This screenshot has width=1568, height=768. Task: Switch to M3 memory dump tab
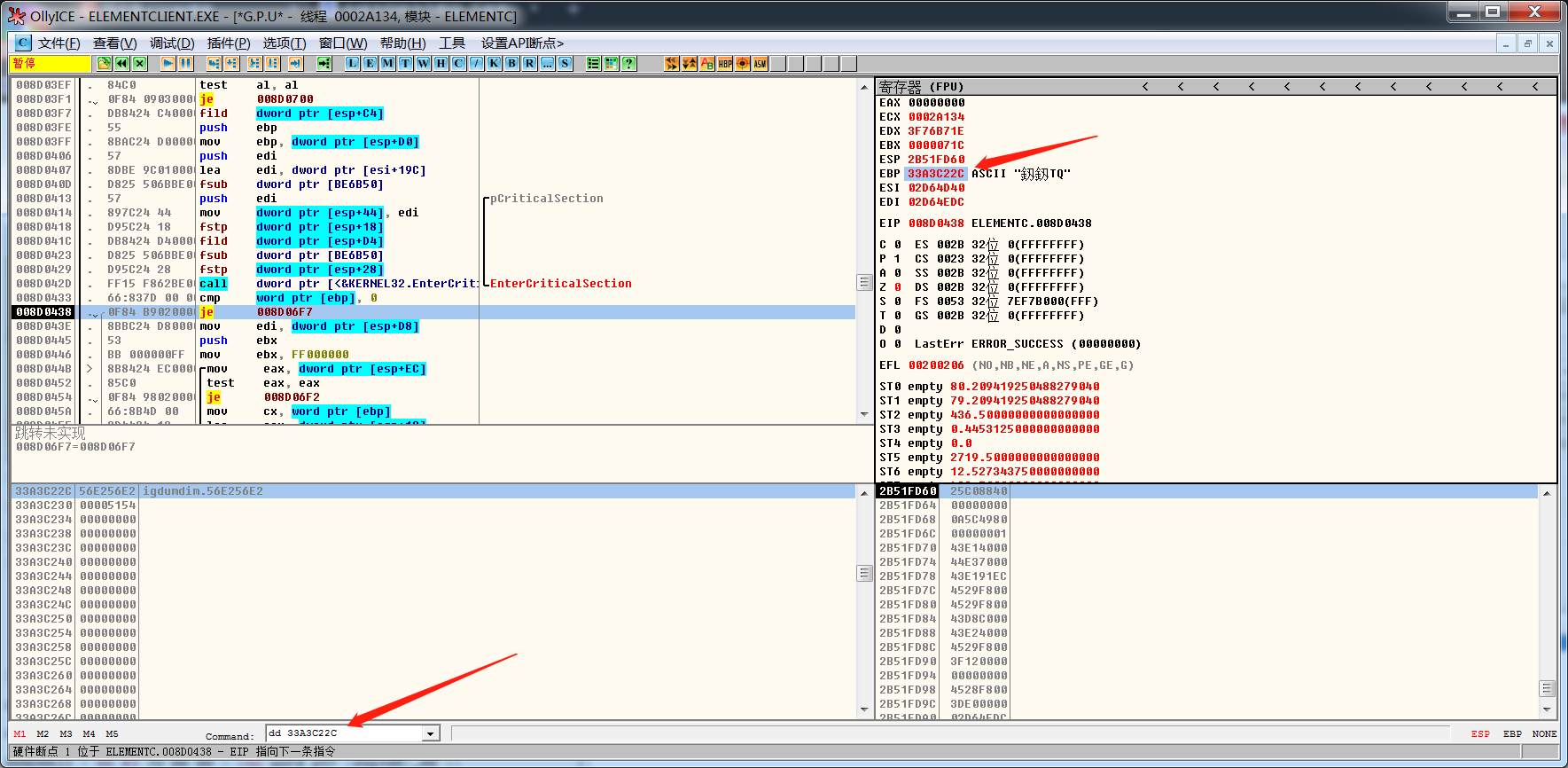pyautogui.click(x=66, y=734)
